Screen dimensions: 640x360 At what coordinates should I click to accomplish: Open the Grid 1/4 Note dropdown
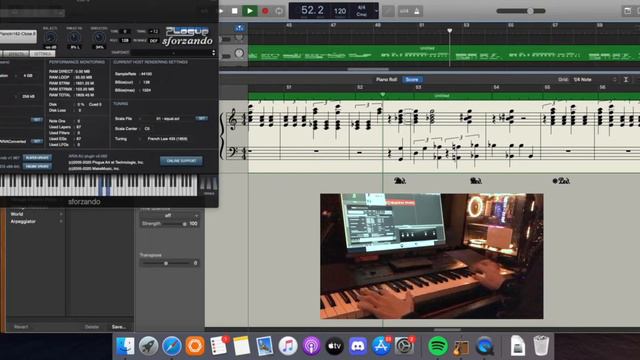coord(594,80)
